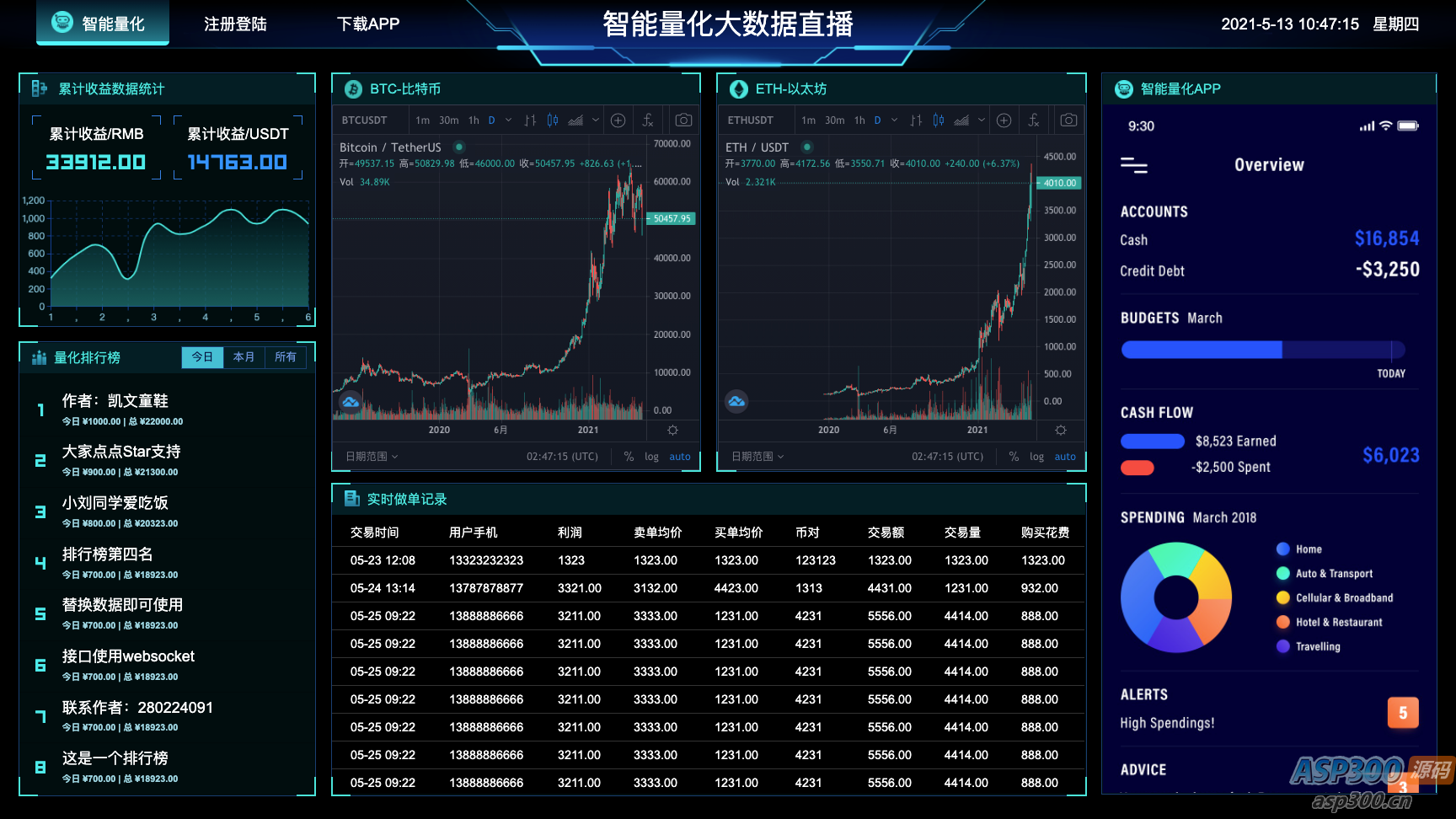Click the Ethereum icon in ETH panel header
The height and width of the screenshot is (819, 1456).
click(x=739, y=89)
